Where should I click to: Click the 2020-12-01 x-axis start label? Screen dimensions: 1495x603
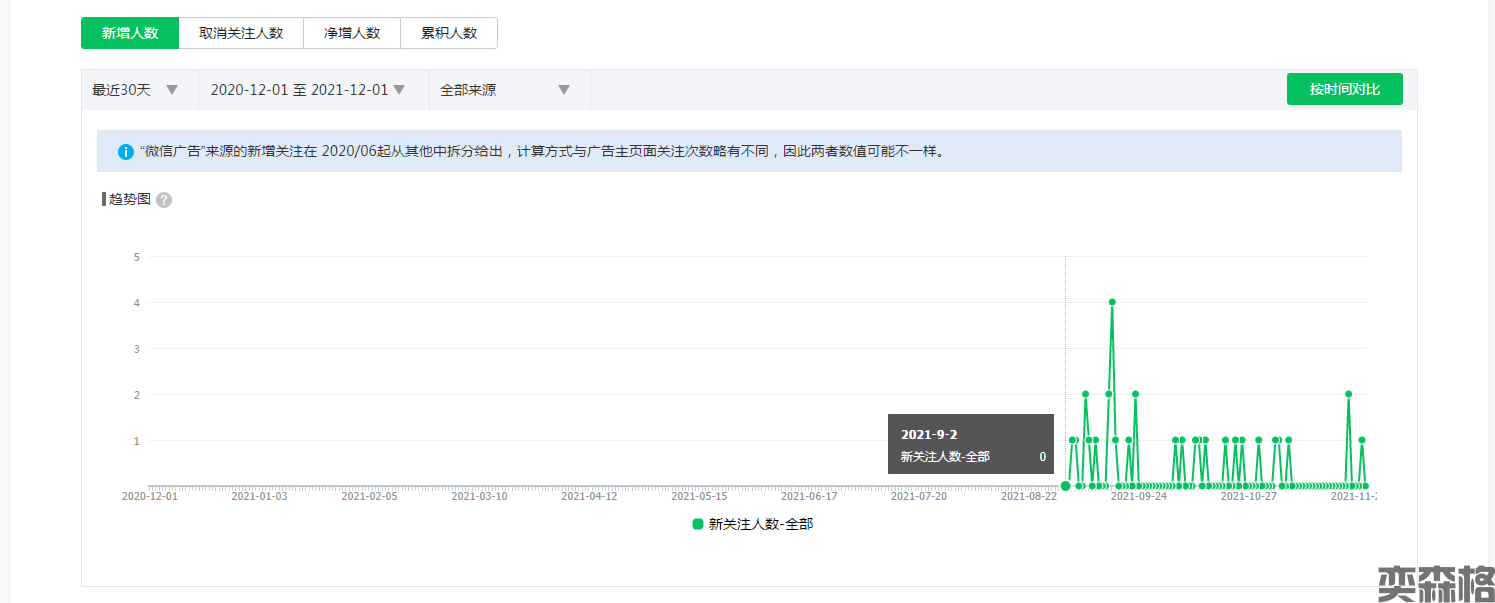150,496
